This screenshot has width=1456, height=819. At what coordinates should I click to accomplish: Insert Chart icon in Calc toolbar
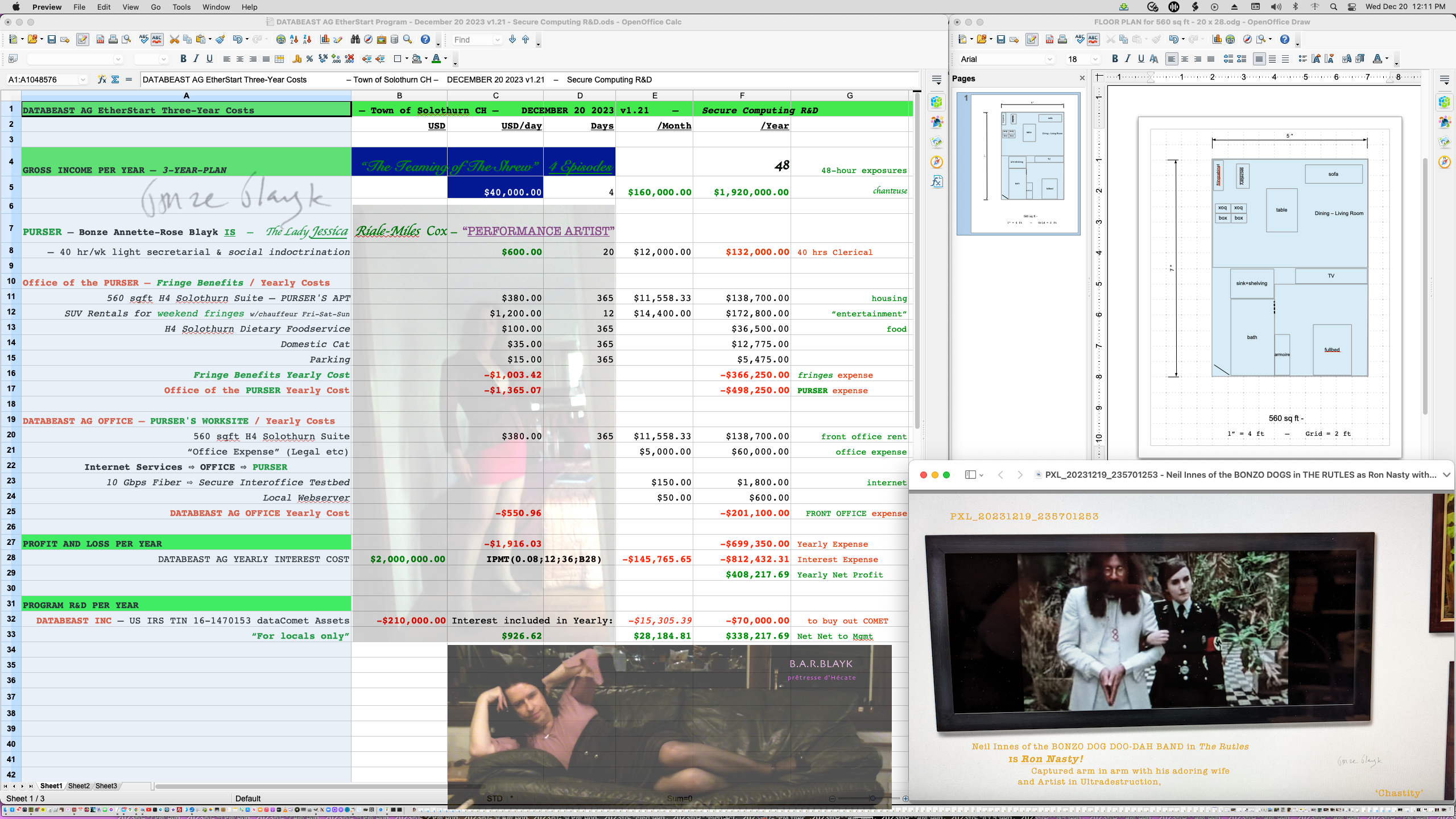pos(325,39)
